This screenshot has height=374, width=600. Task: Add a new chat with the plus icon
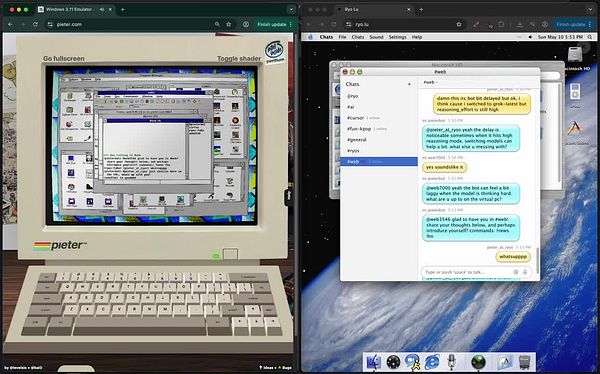pyautogui.click(x=409, y=84)
